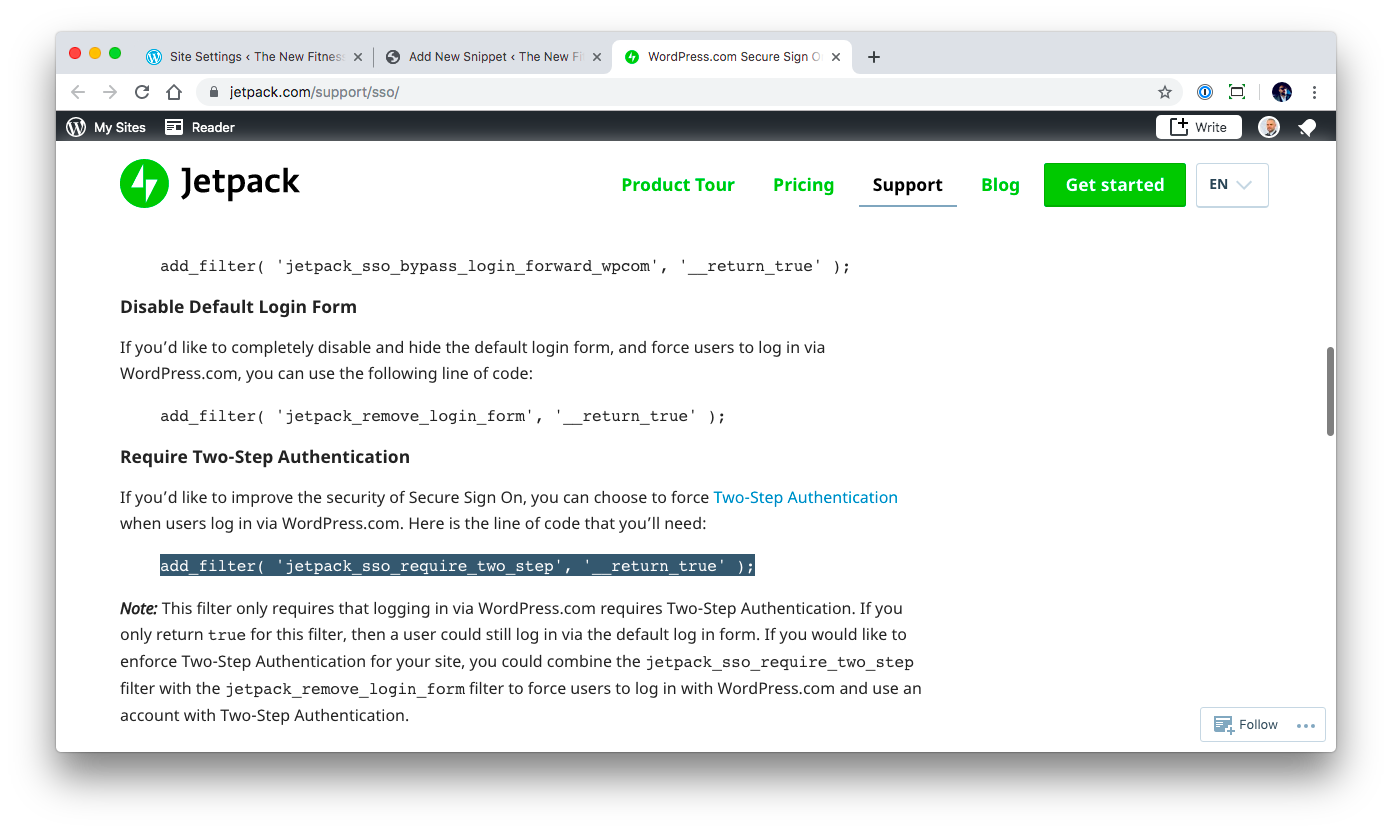Go back using the browser back arrow
This screenshot has width=1392, height=832.
click(x=78, y=92)
